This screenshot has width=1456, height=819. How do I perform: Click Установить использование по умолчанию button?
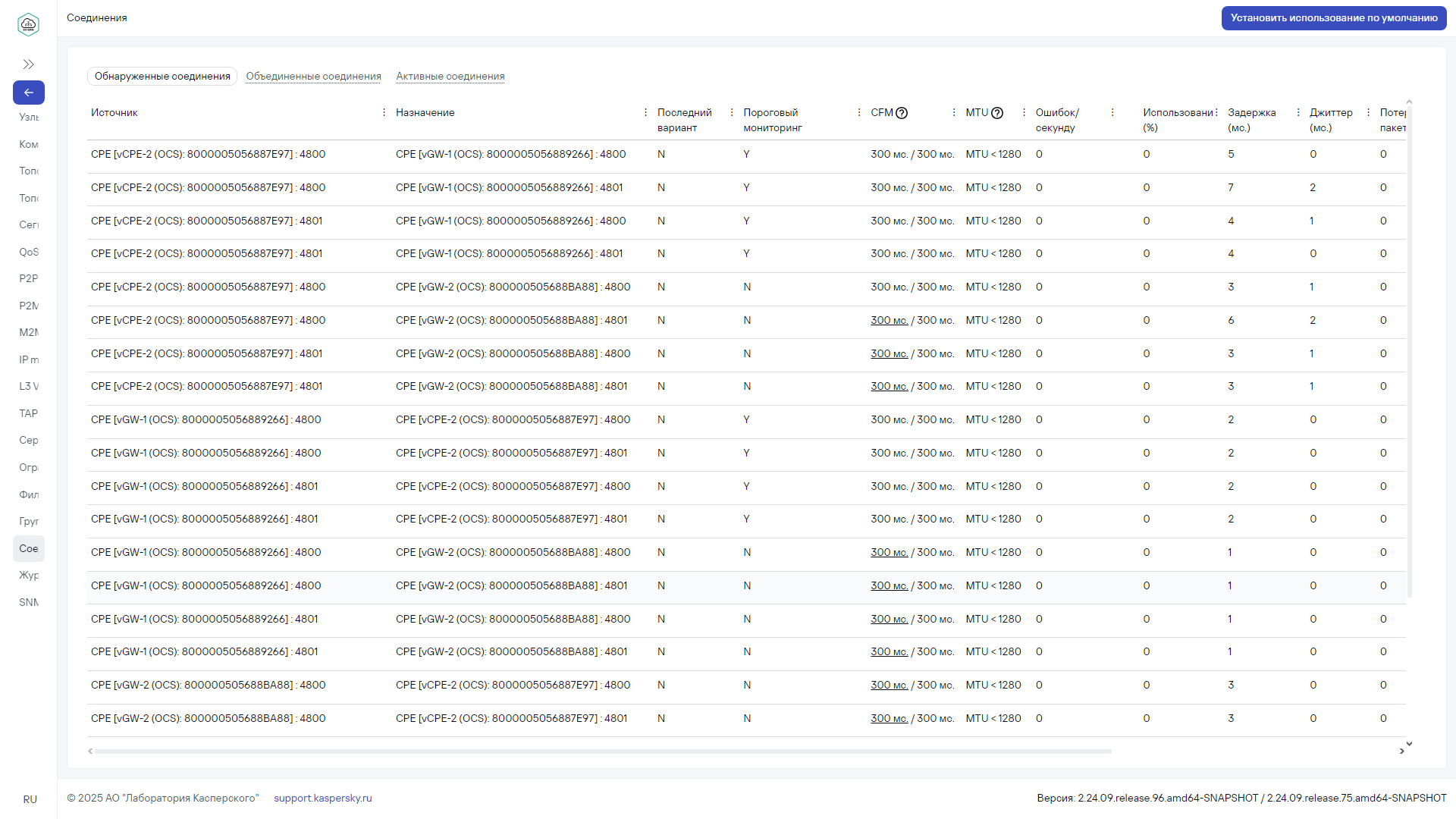click(x=1334, y=18)
